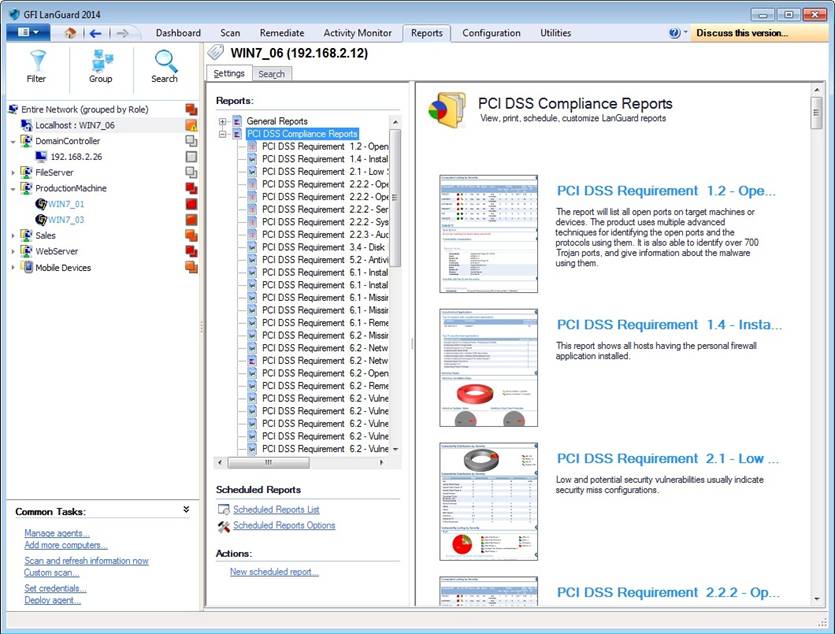Expand the FileServer tree node
The width and height of the screenshot is (835, 634).
tap(13, 173)
